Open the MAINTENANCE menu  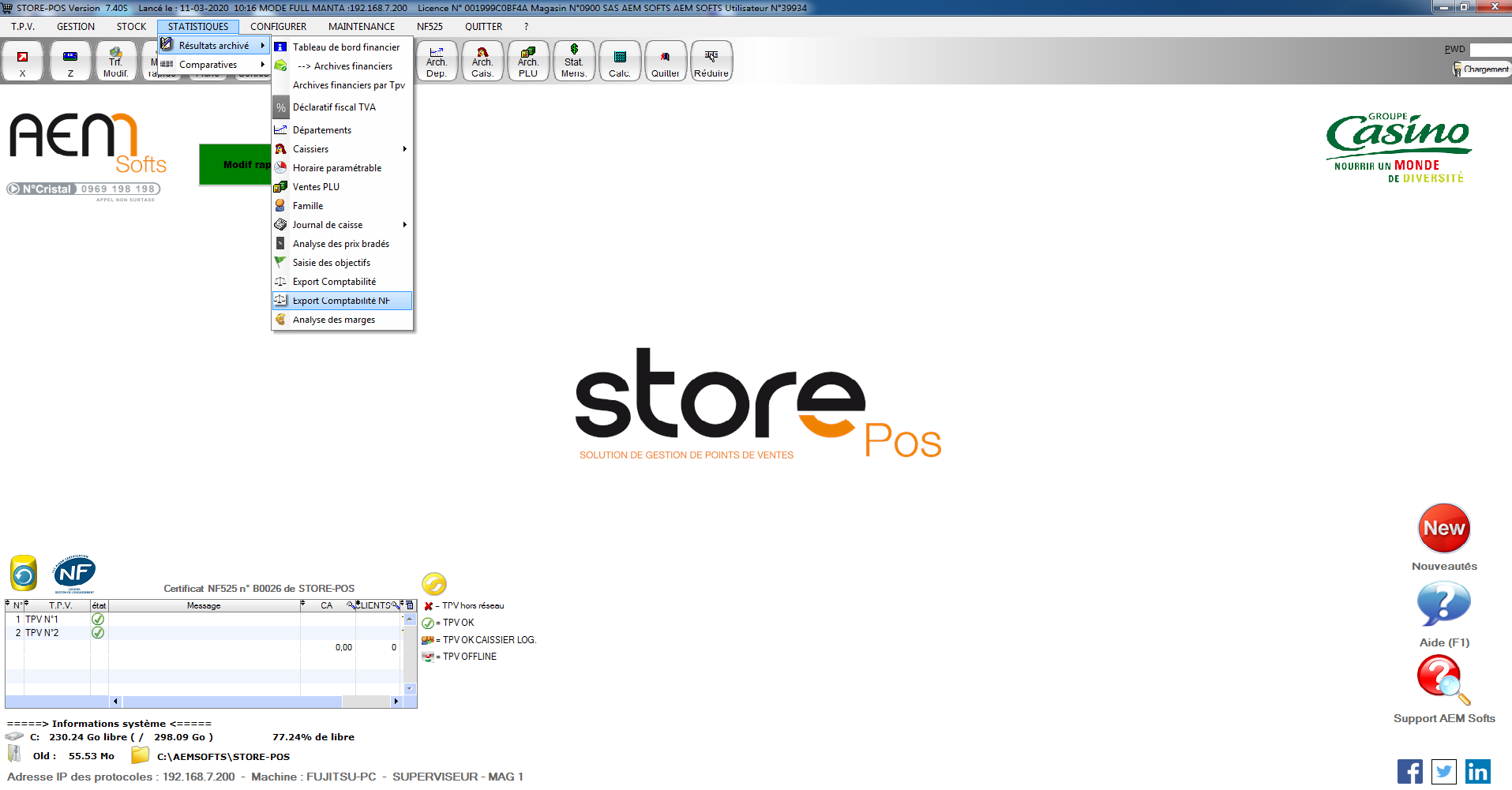pos(361,27)
